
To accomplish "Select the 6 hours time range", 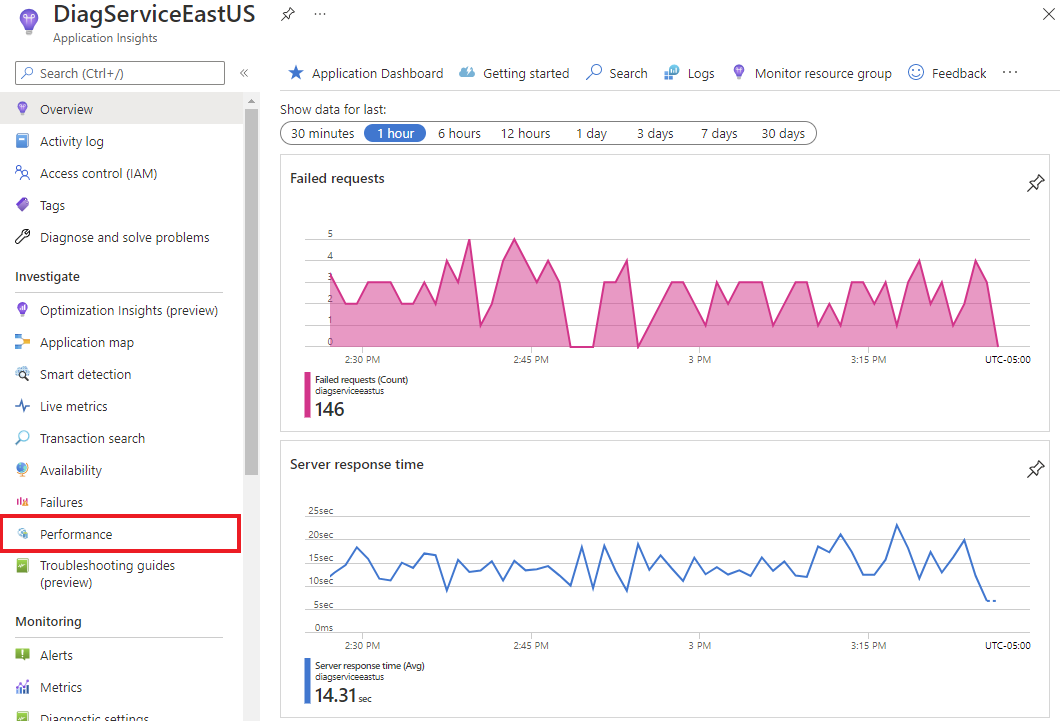I will [x=459, y=133].
